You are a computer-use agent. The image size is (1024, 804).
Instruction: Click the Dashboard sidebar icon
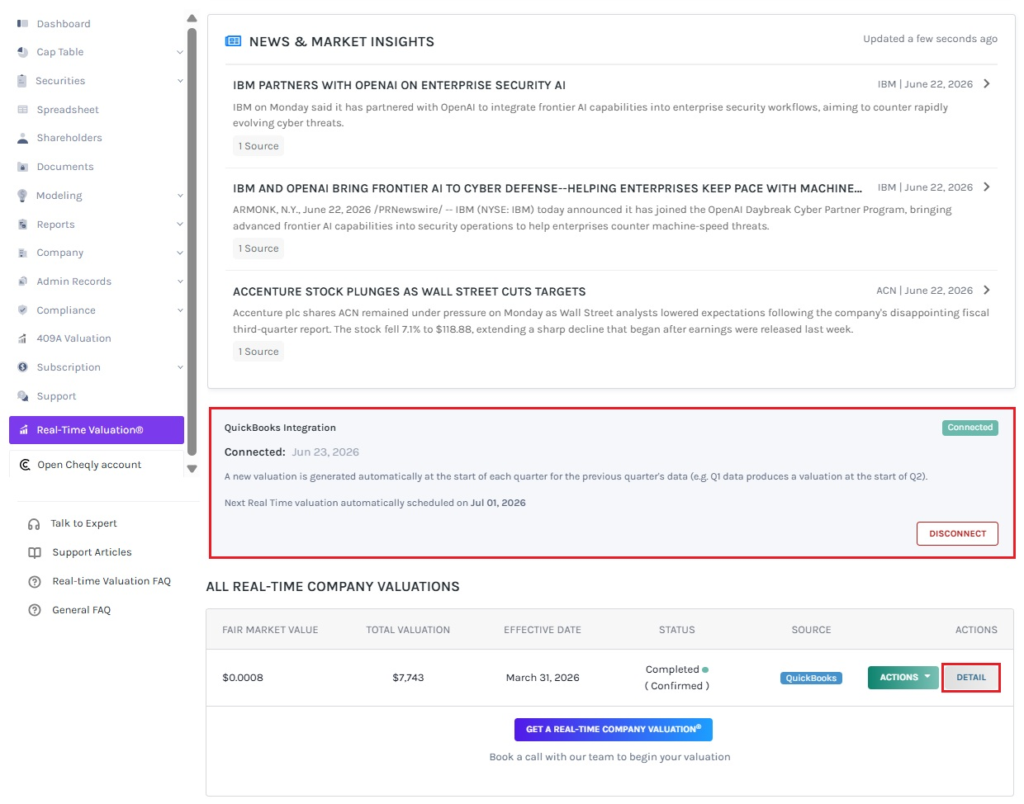(23, 24)
